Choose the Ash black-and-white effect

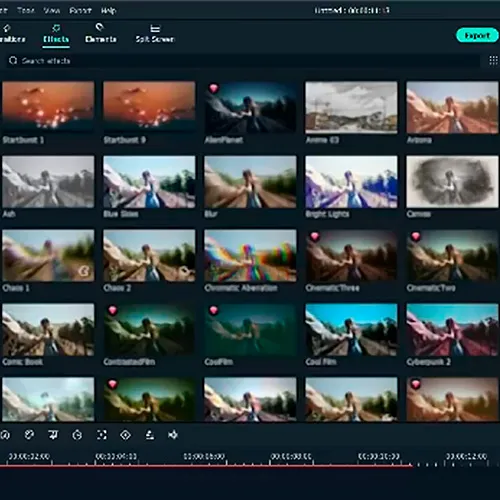coord(48,181)
